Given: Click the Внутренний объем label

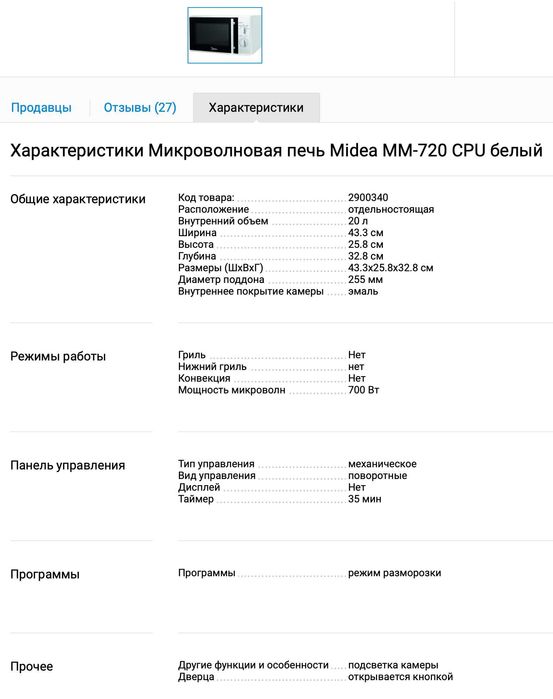Looking at the screenshot, I should [223, 221].
